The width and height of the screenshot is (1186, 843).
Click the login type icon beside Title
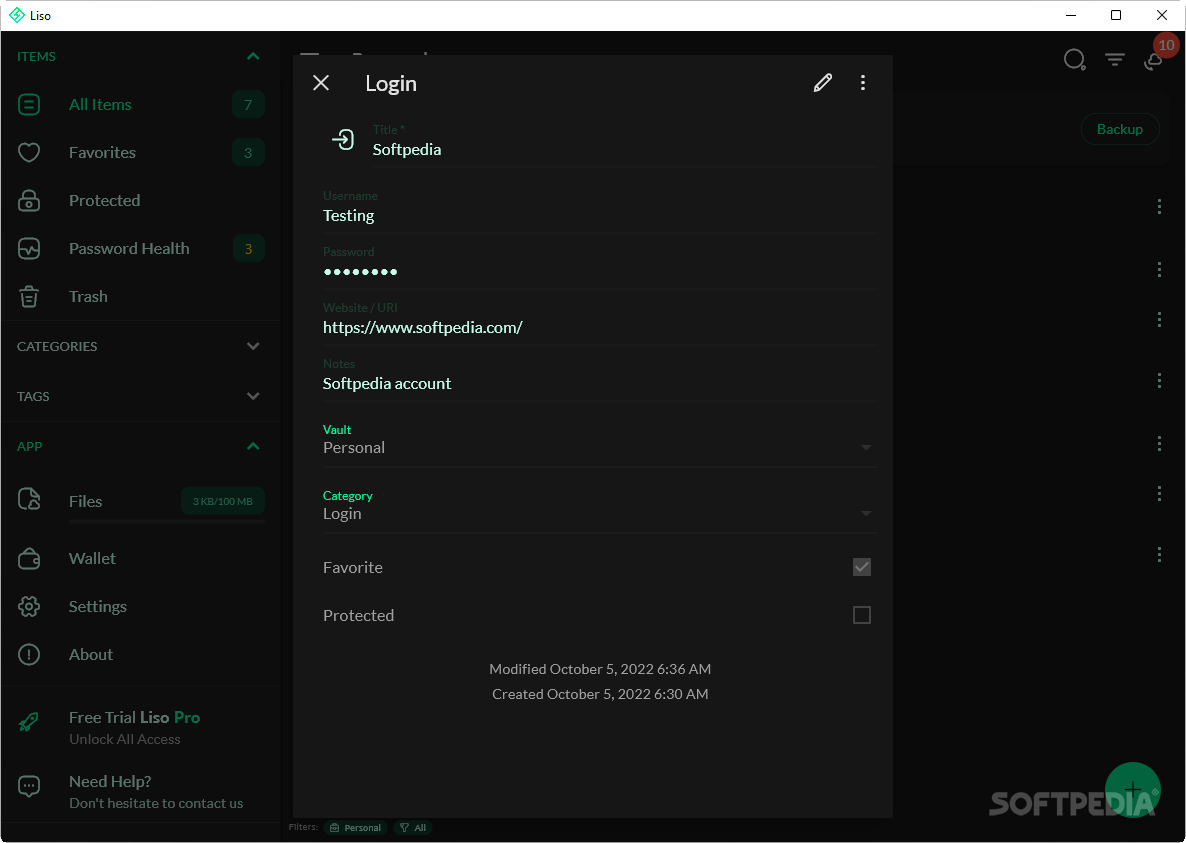click(x=343, y=139)
